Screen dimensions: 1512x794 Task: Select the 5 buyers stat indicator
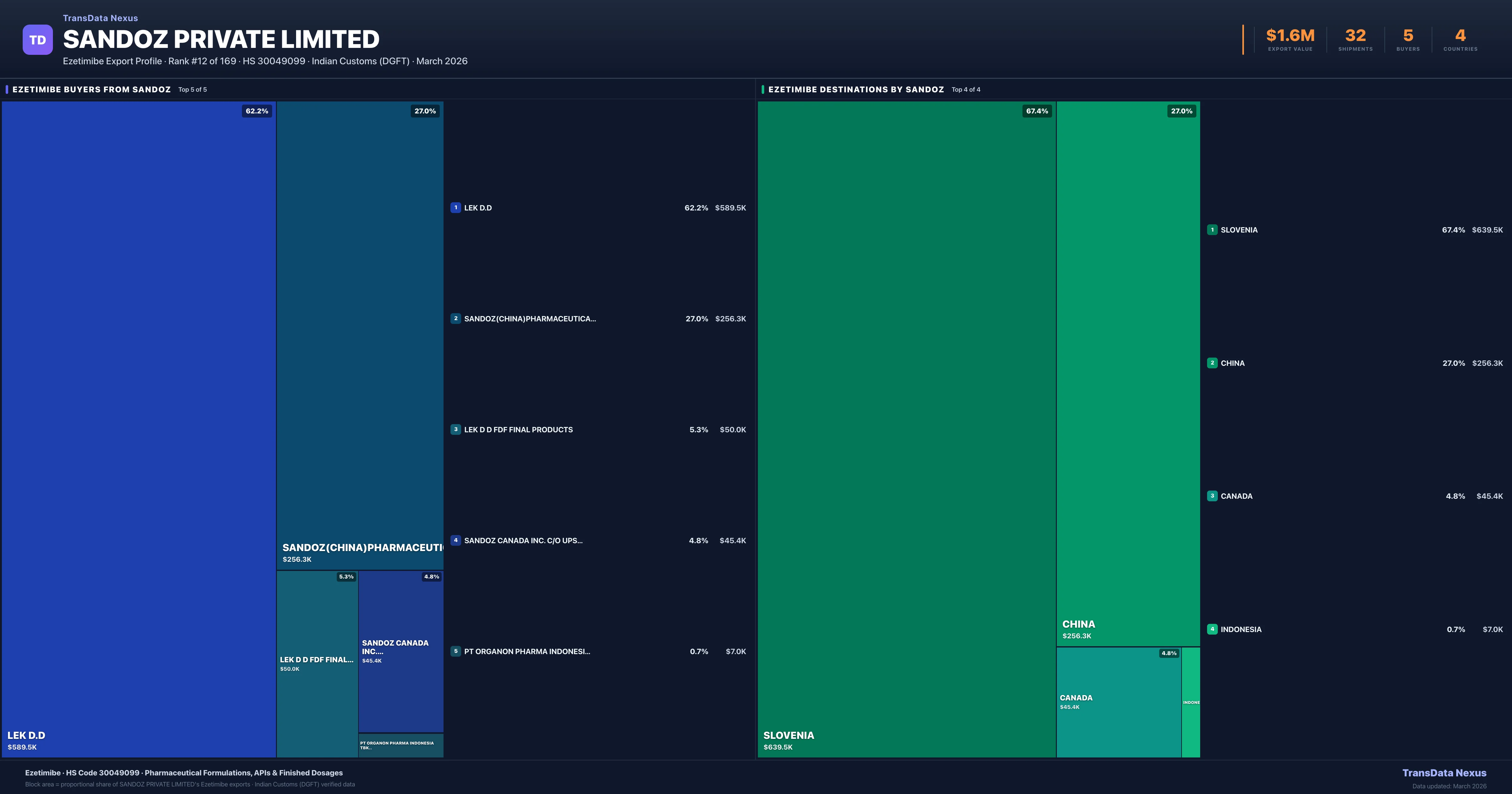[1408, 39]
